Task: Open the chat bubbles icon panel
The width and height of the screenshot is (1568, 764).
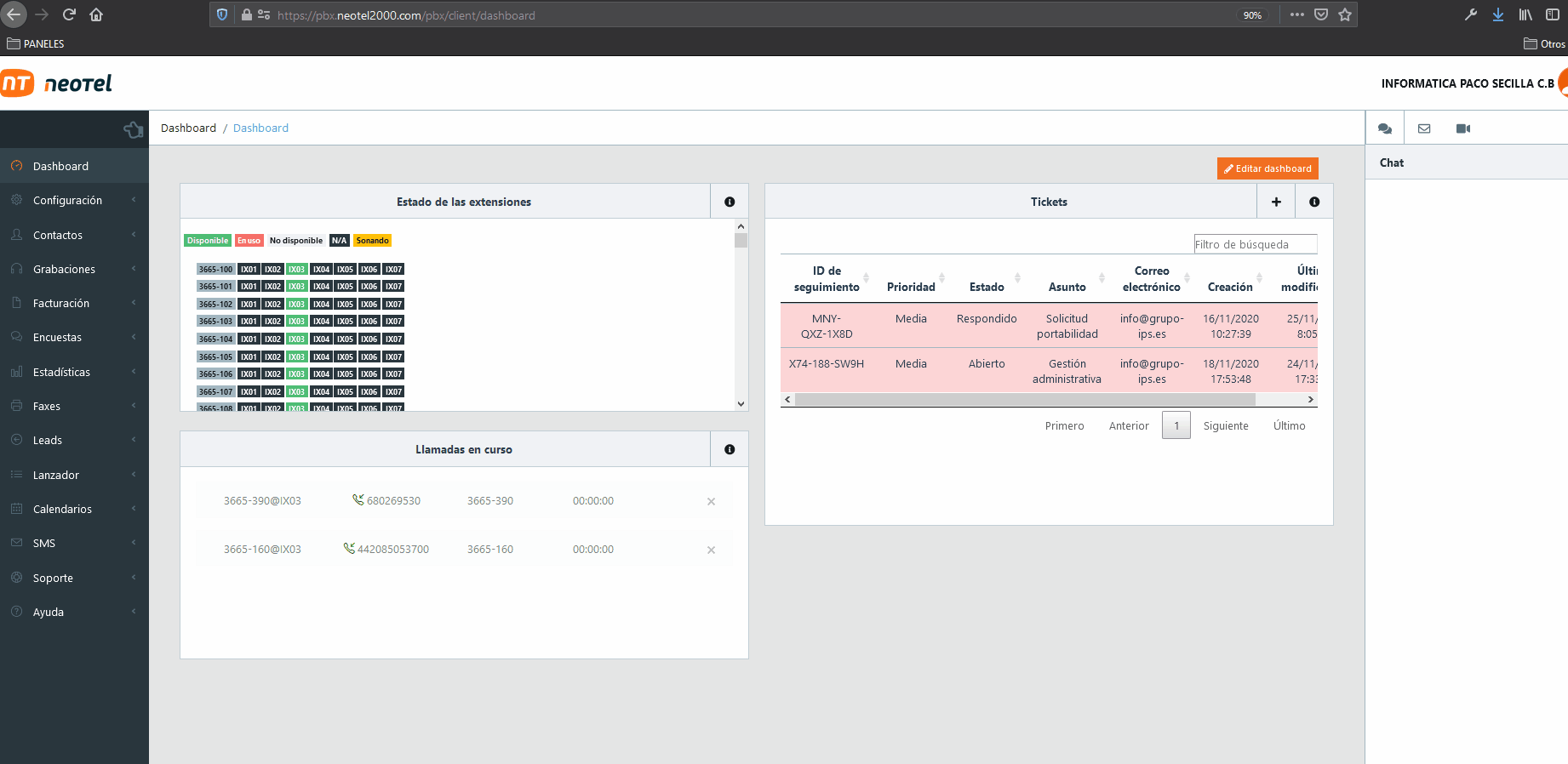Action: [1385, 128]
